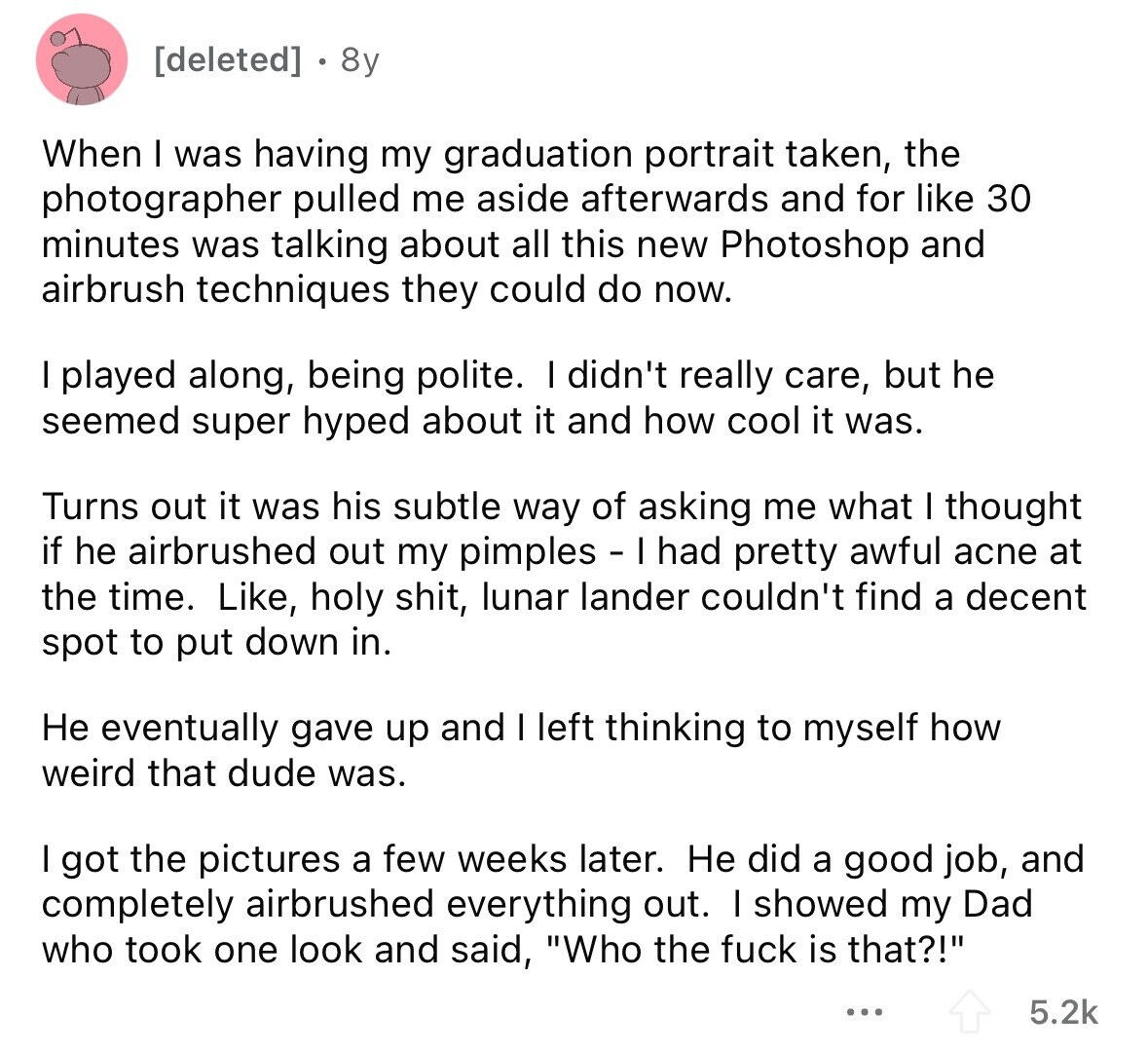Click the 8y timestamp
The height and width of the screenshot is (1052, 1148).
[x=359, y=60]
